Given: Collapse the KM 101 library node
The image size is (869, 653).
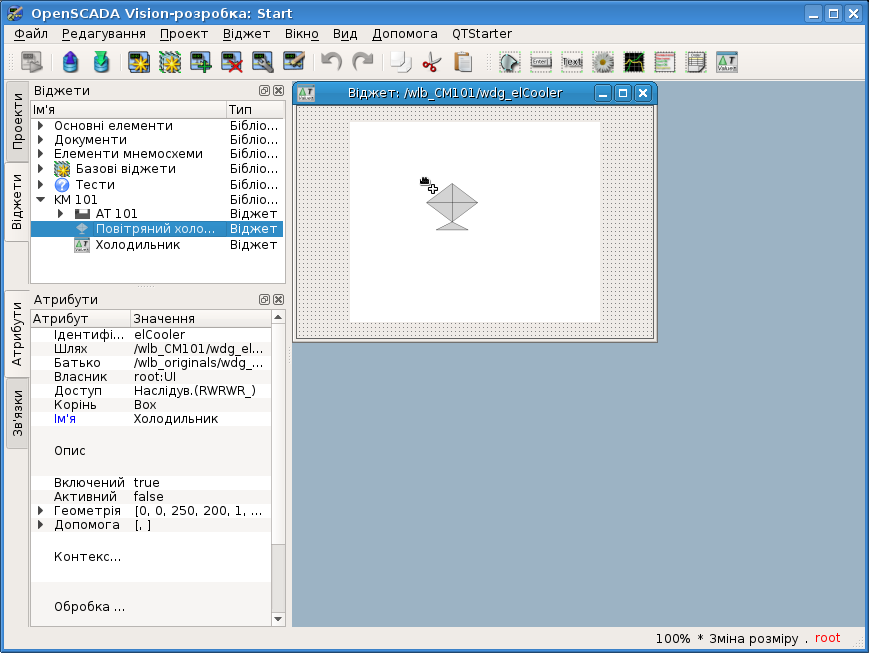Looking at the screenshot, I should [x=41, y=199].
